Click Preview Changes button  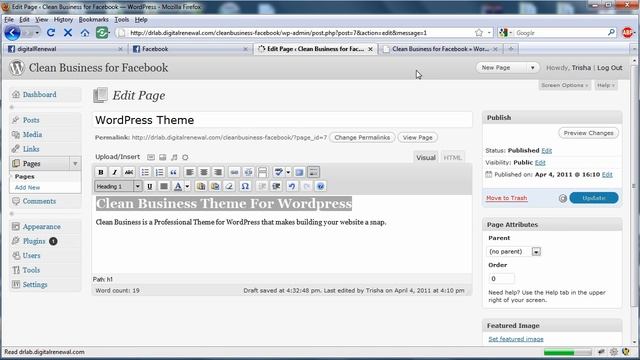point(589,133)
